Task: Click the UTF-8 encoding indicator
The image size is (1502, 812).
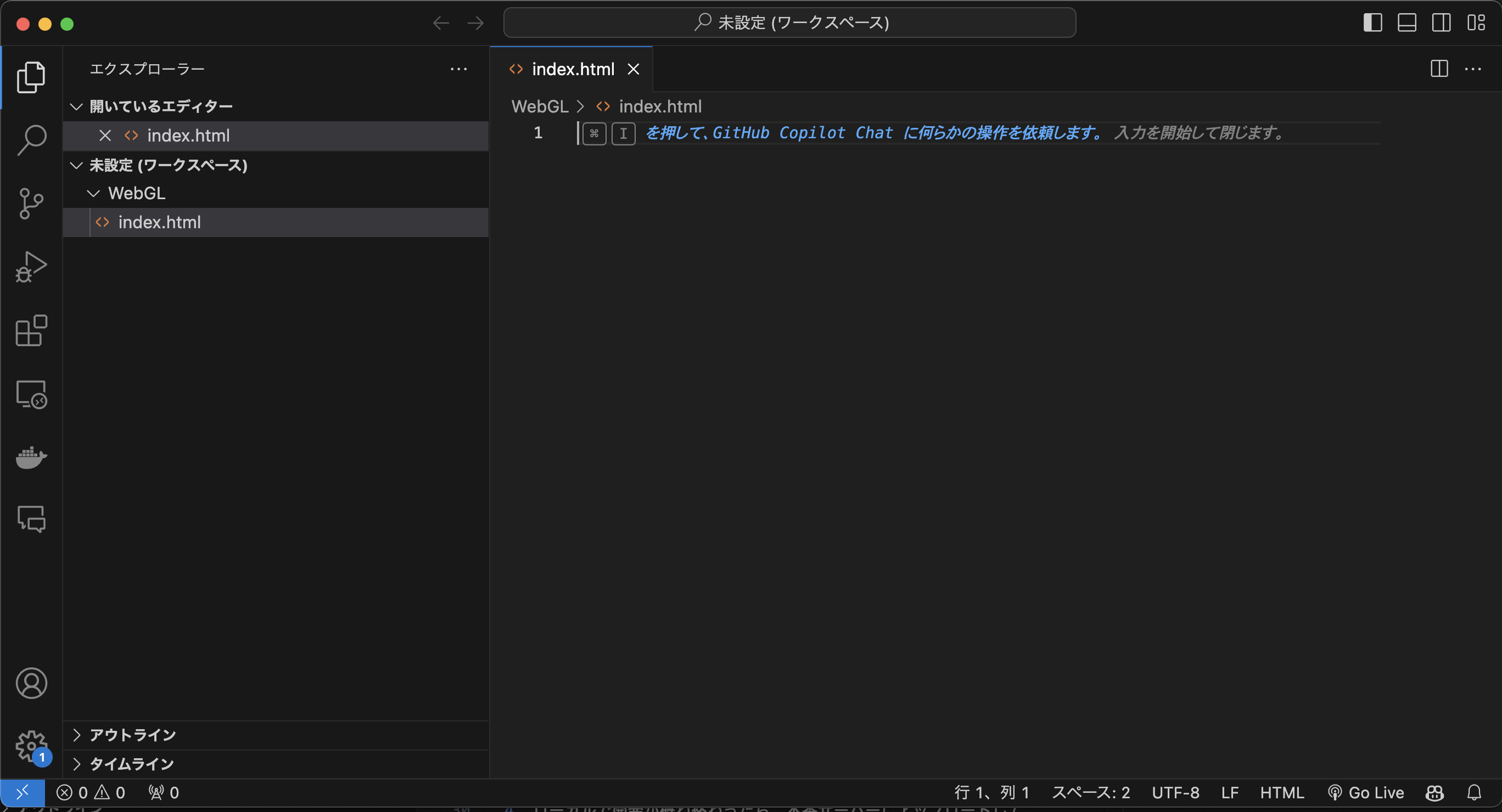Action: click(1176, 792)
